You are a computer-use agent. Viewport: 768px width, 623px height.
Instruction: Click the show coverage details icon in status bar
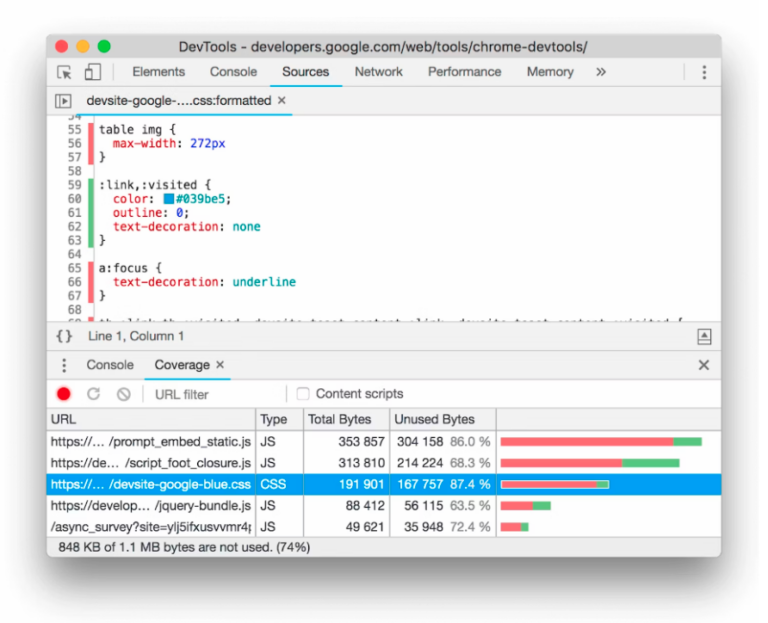click(704, 336)
